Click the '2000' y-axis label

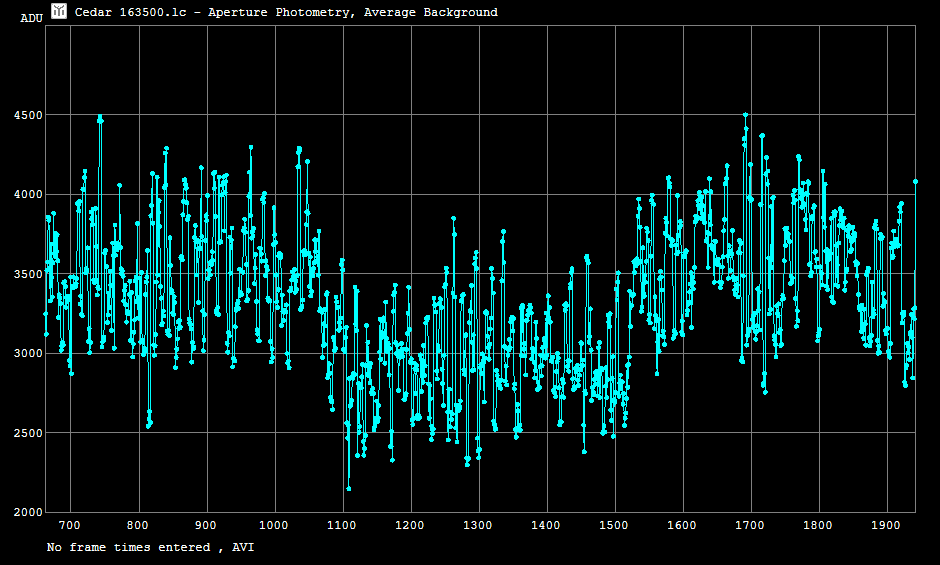tap(28, 512)
